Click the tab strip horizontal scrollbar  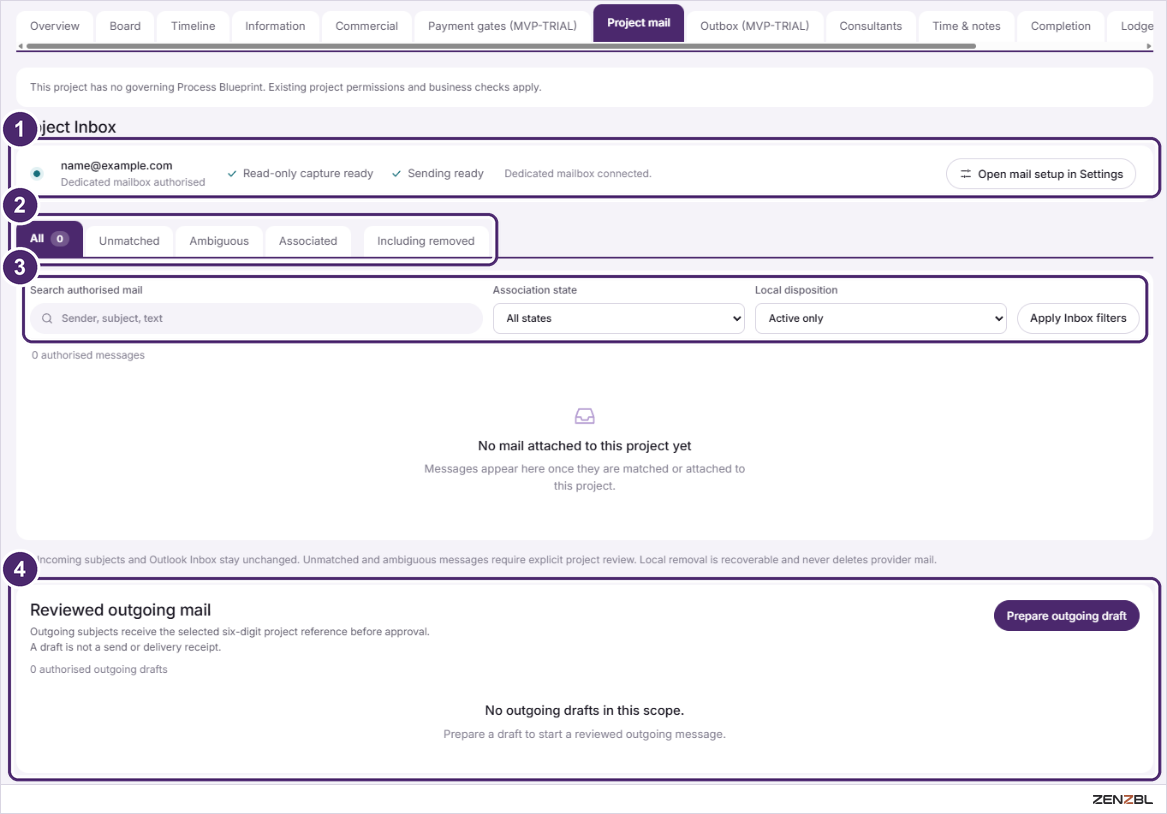(x=501, y=46)
